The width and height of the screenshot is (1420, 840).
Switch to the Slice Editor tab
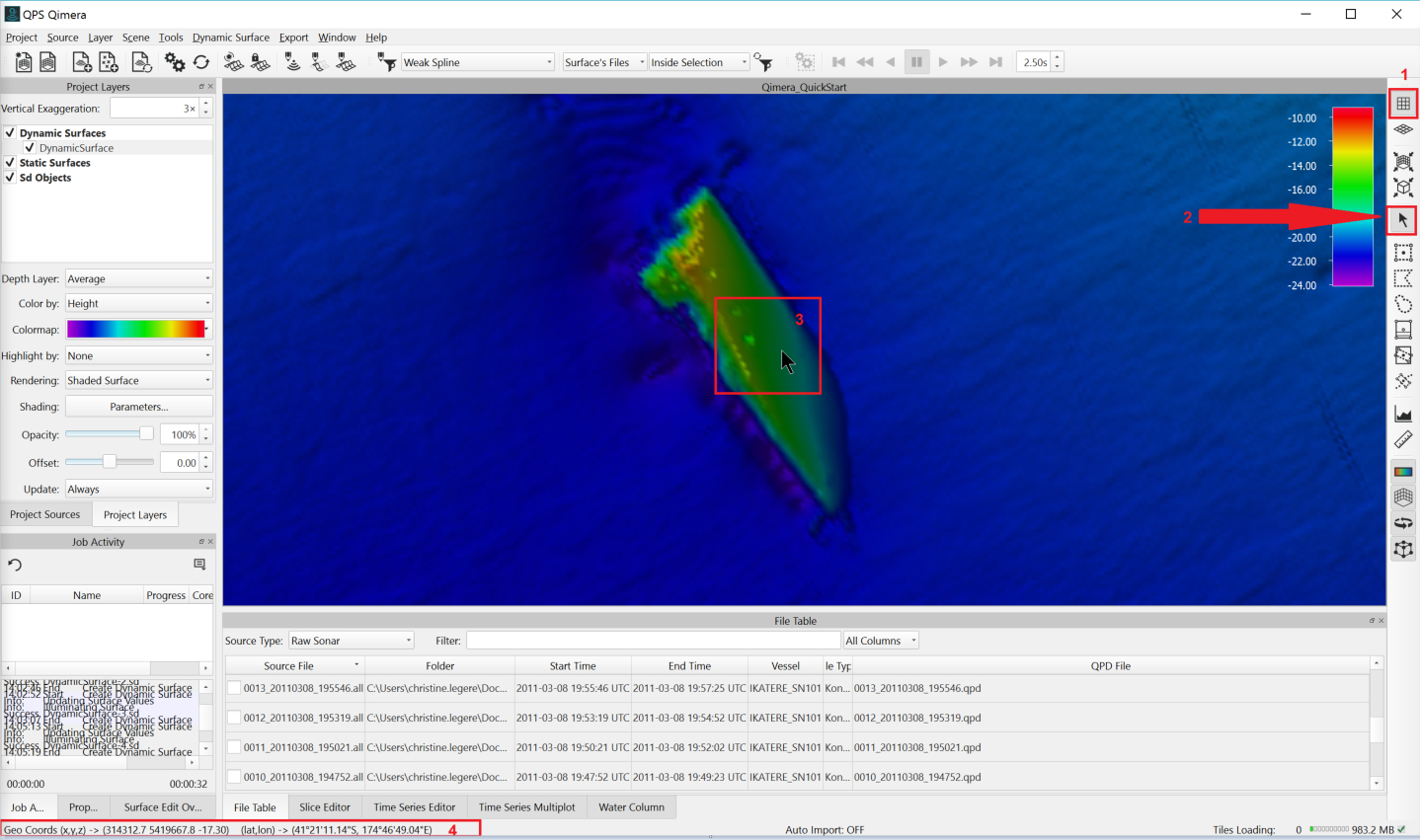325,807
